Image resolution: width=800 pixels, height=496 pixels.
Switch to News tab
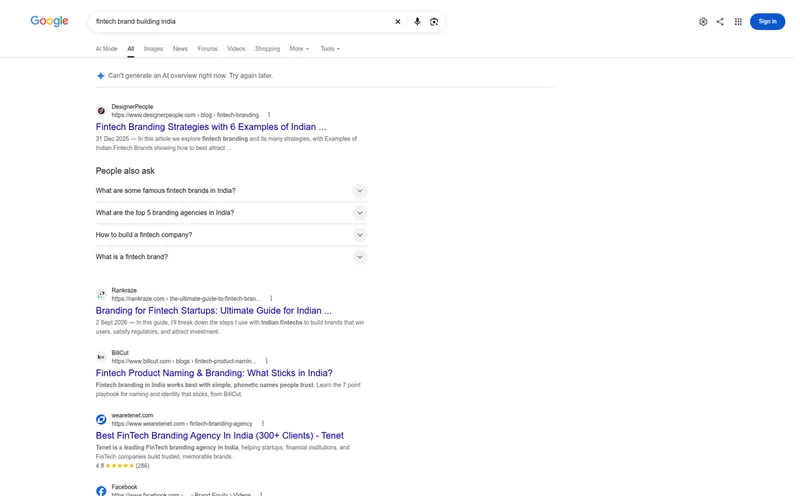point(180,48)
